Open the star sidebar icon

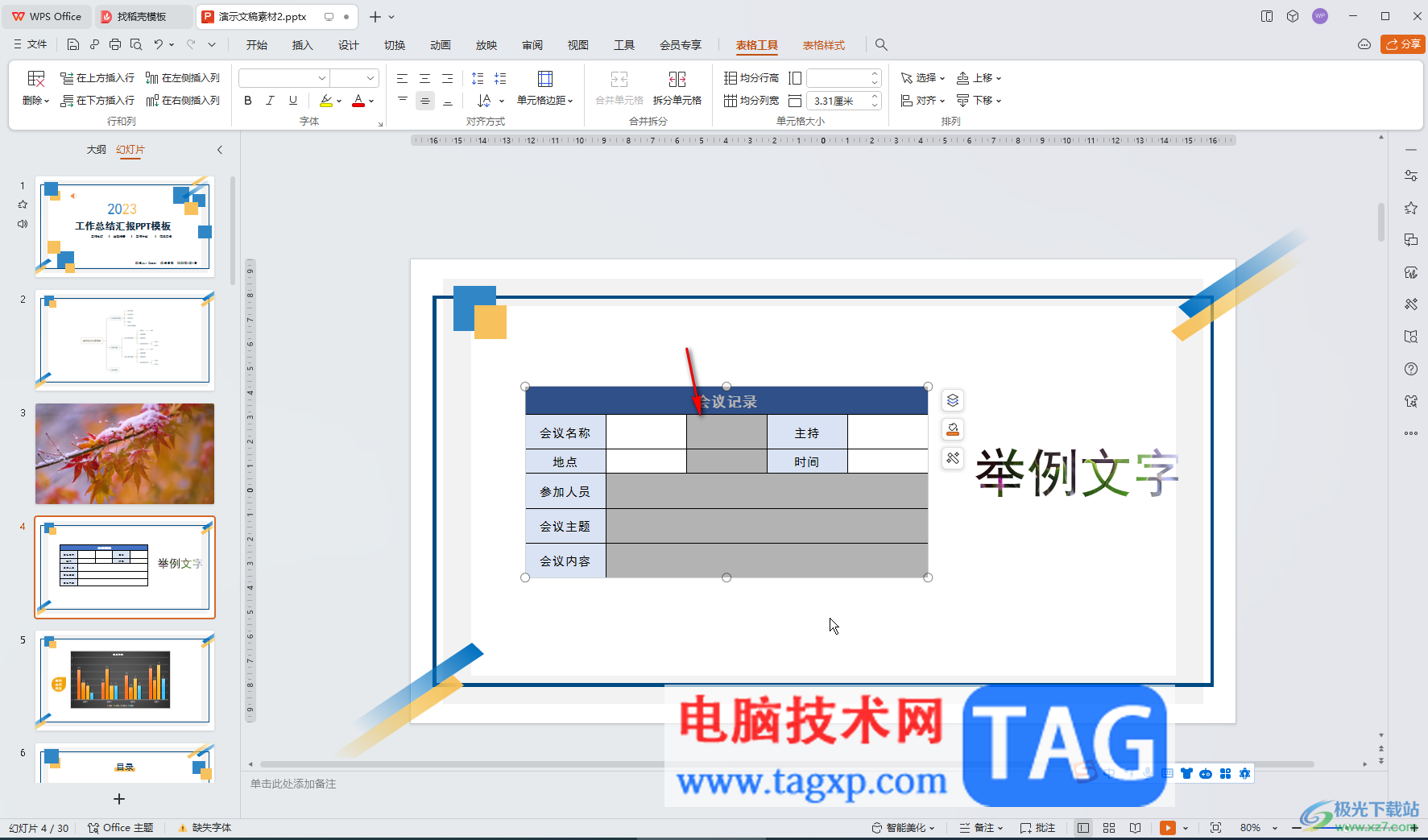[1411, 208]
